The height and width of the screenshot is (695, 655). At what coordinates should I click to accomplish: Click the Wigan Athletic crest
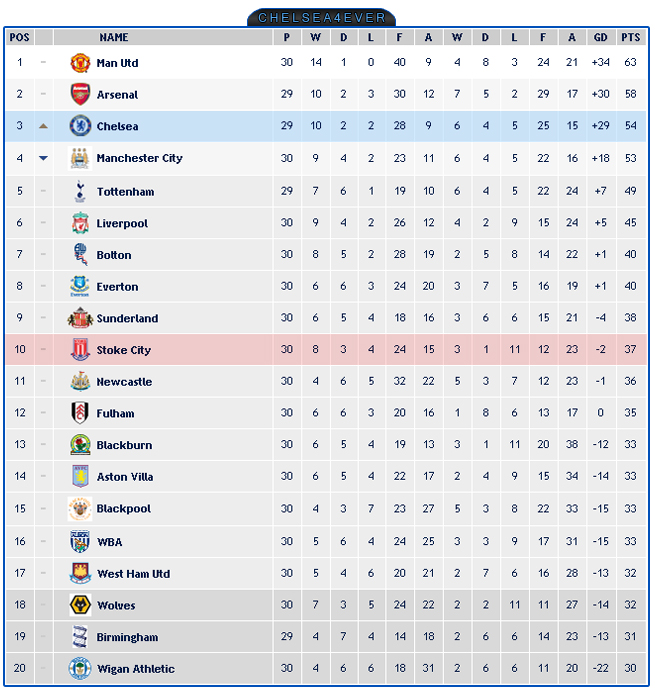pyautogui.click(x=80, y=668)
